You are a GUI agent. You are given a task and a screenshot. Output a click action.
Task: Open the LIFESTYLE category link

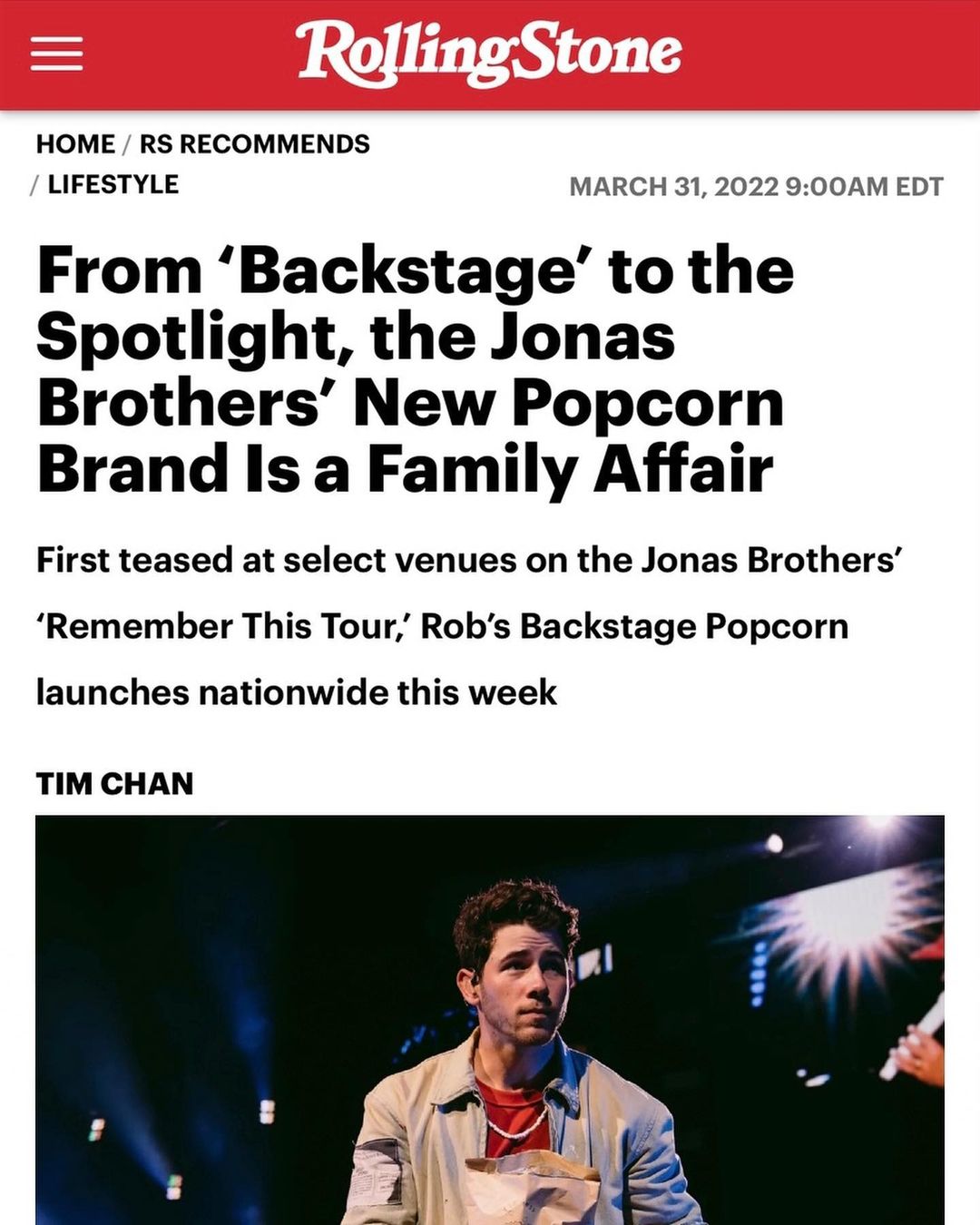113,184
